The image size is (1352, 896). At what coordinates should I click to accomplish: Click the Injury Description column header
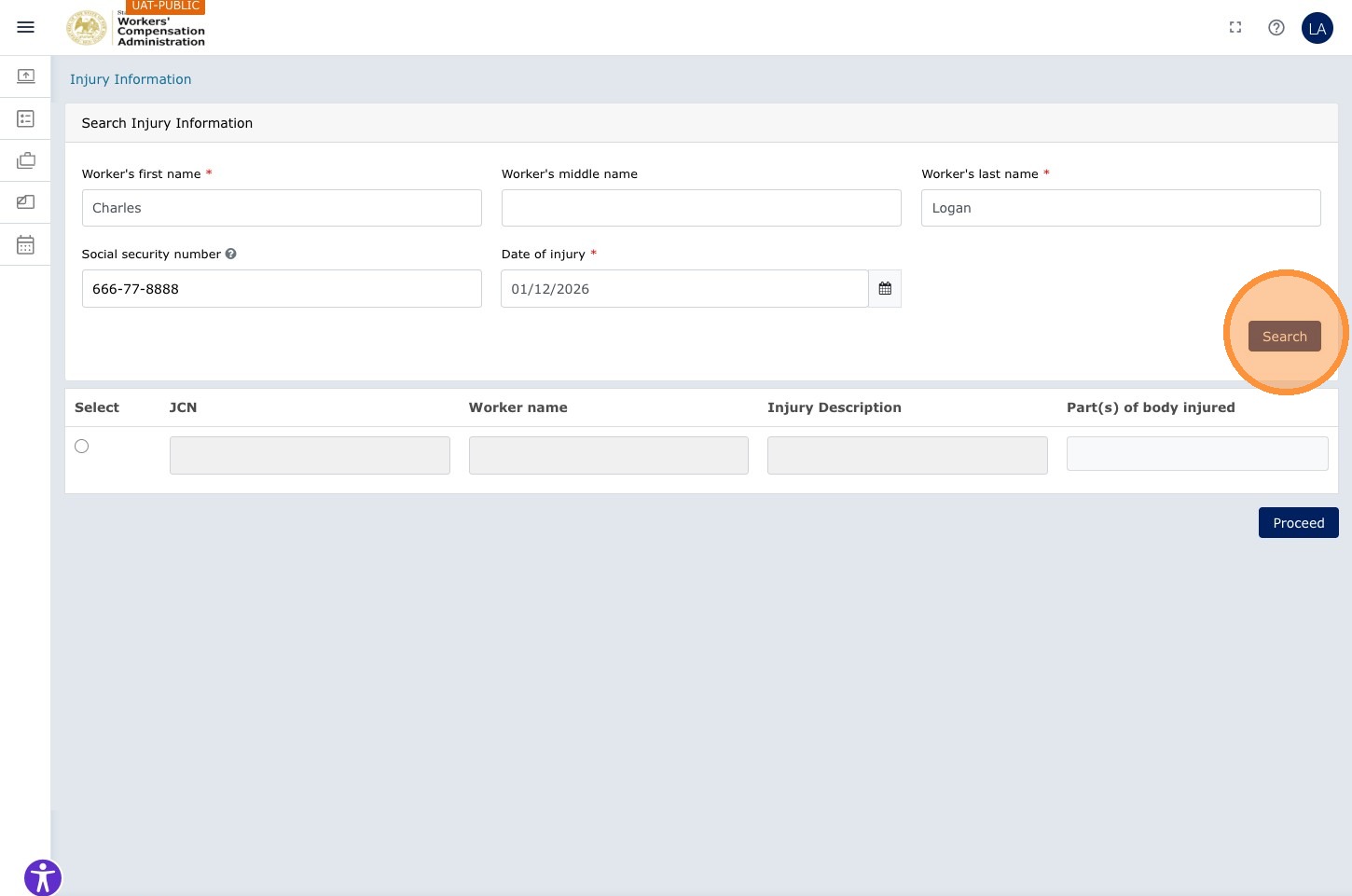tap(835, 407)
